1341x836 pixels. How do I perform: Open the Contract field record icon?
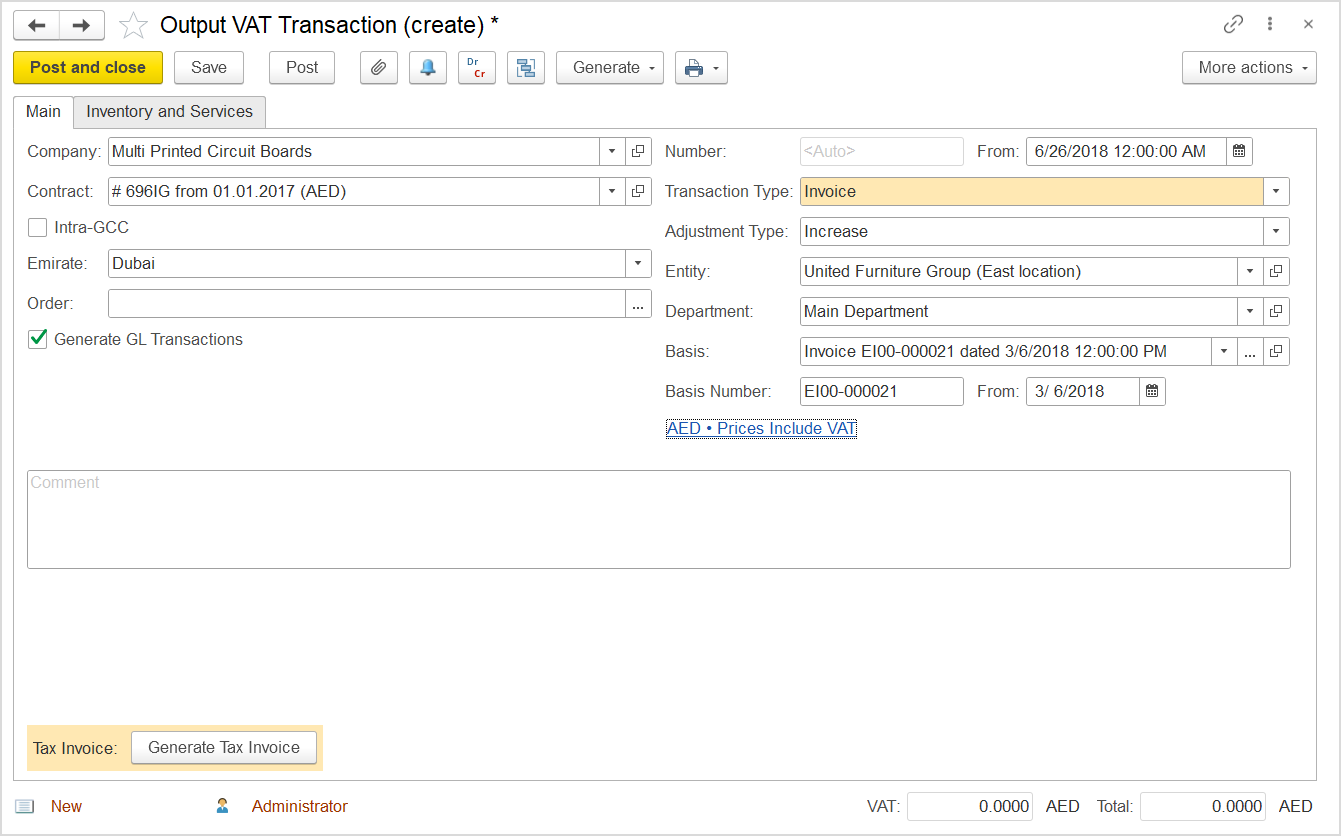click(x=638, y=192)
